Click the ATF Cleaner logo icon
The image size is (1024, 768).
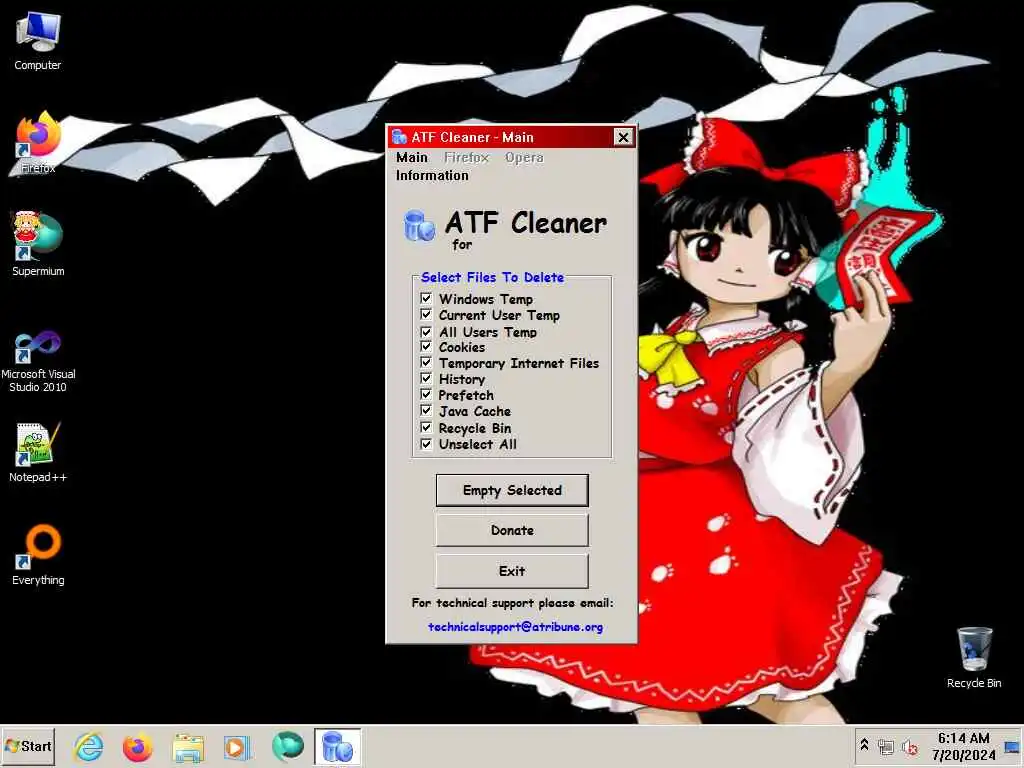(x=419, y=226)
